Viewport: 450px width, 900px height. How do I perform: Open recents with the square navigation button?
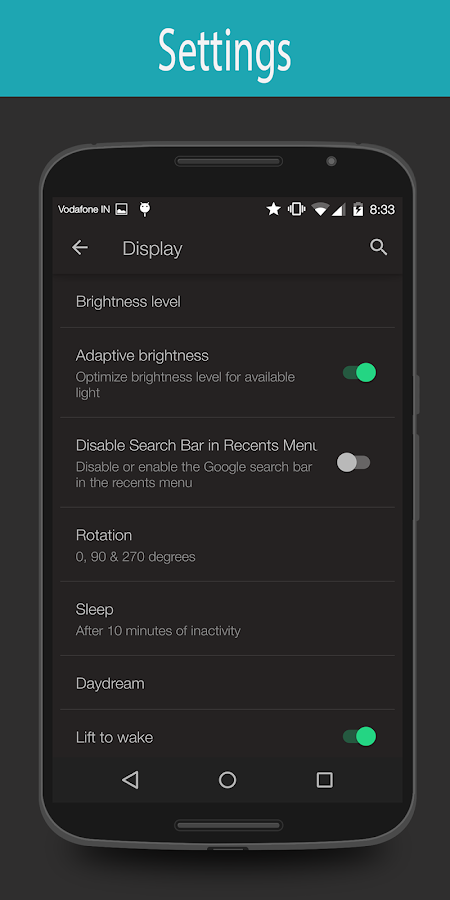click(324, 779)
